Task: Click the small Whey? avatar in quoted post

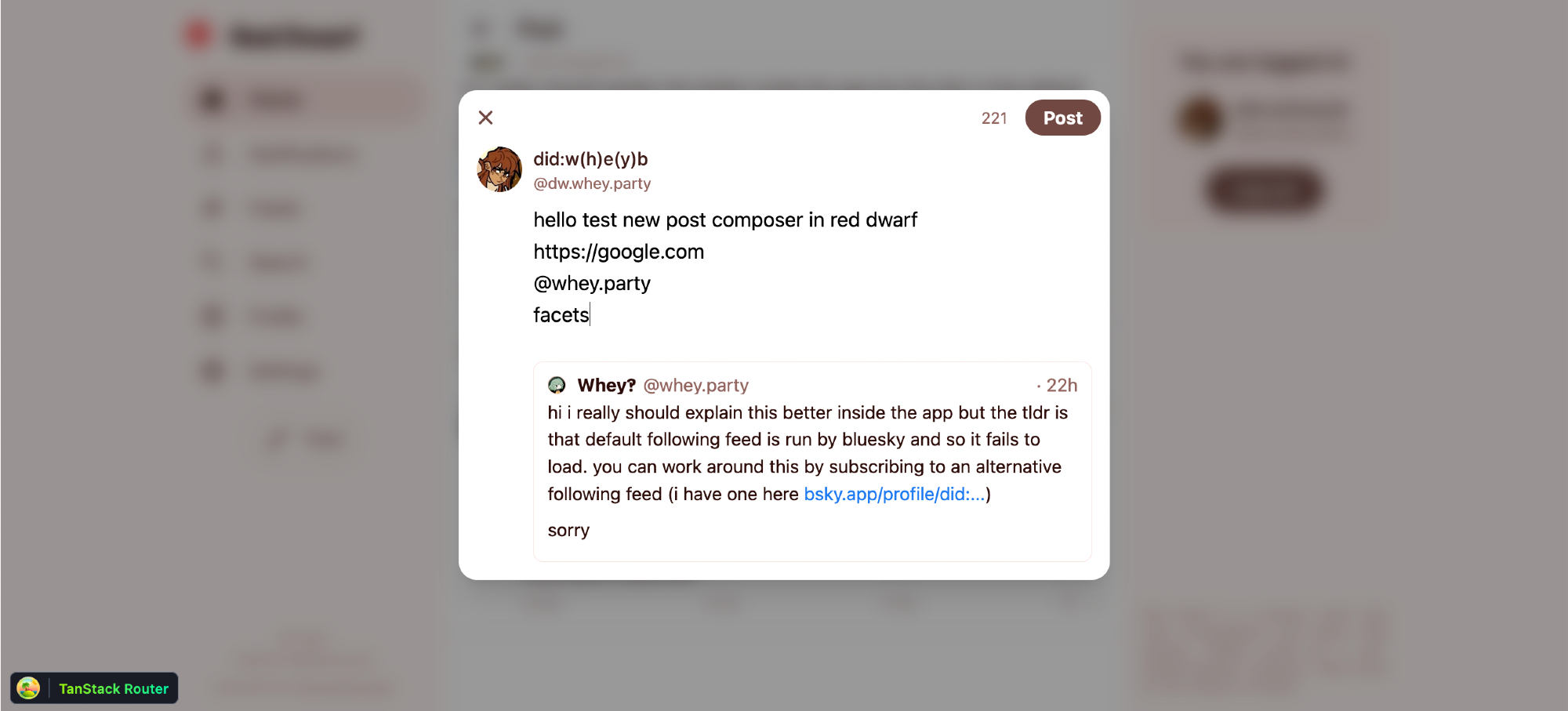Action: tap(557, 385)
